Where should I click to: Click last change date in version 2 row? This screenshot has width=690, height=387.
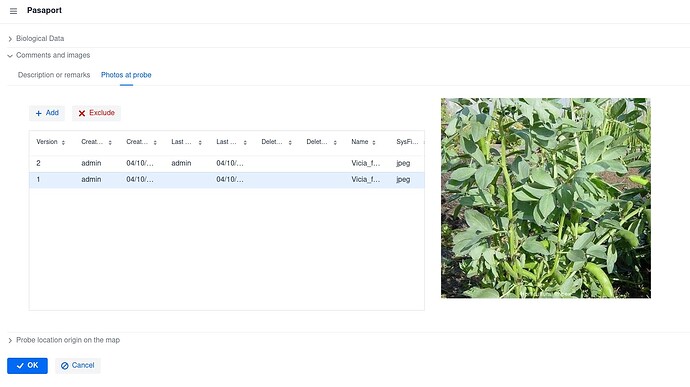point(230,163)
